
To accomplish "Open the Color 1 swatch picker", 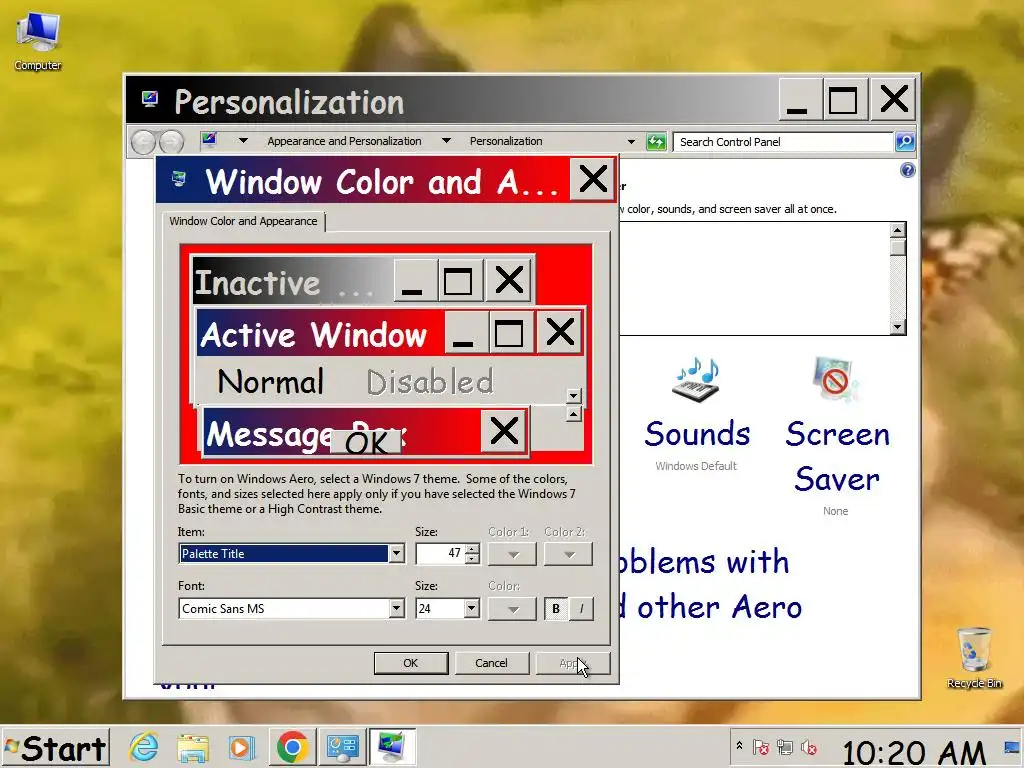I will pos(513,554).
